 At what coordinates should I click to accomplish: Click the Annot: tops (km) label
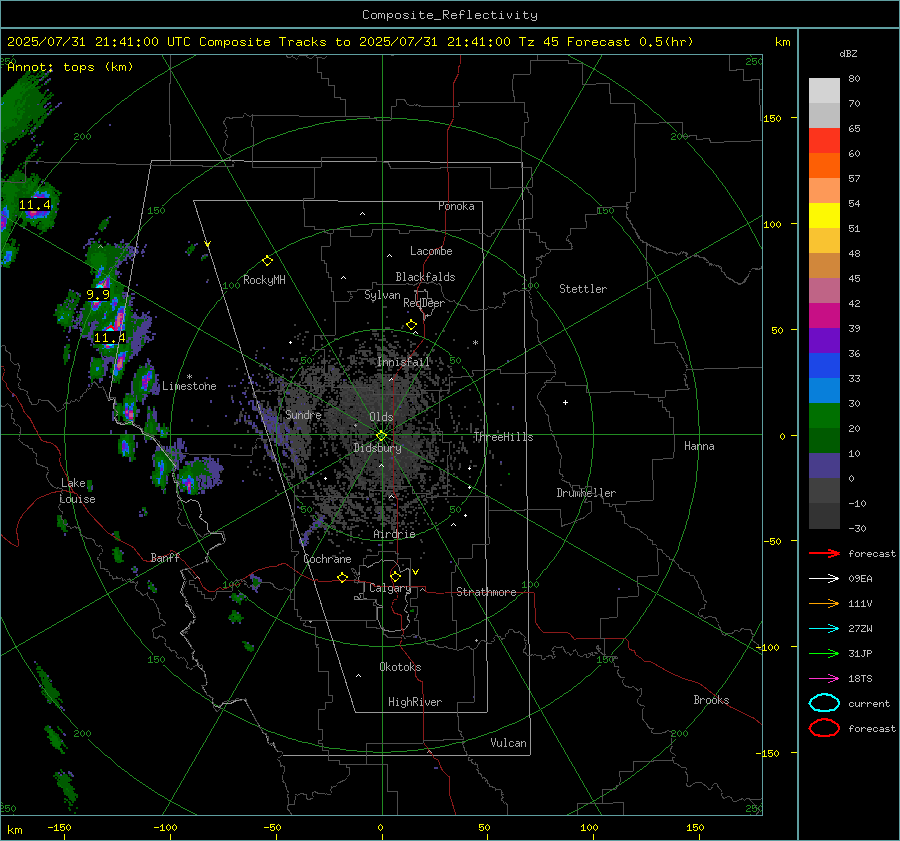point(70,67)
